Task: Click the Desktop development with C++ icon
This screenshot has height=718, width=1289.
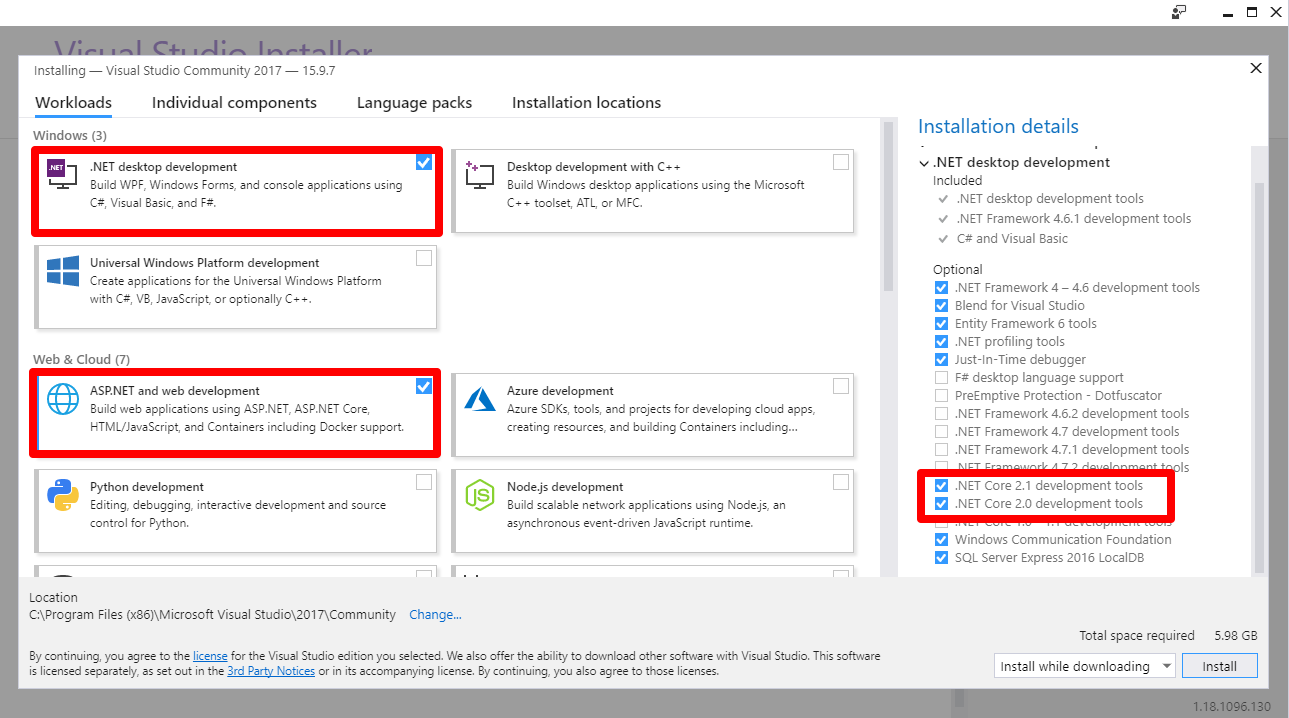Action: [x=479, y=174]
